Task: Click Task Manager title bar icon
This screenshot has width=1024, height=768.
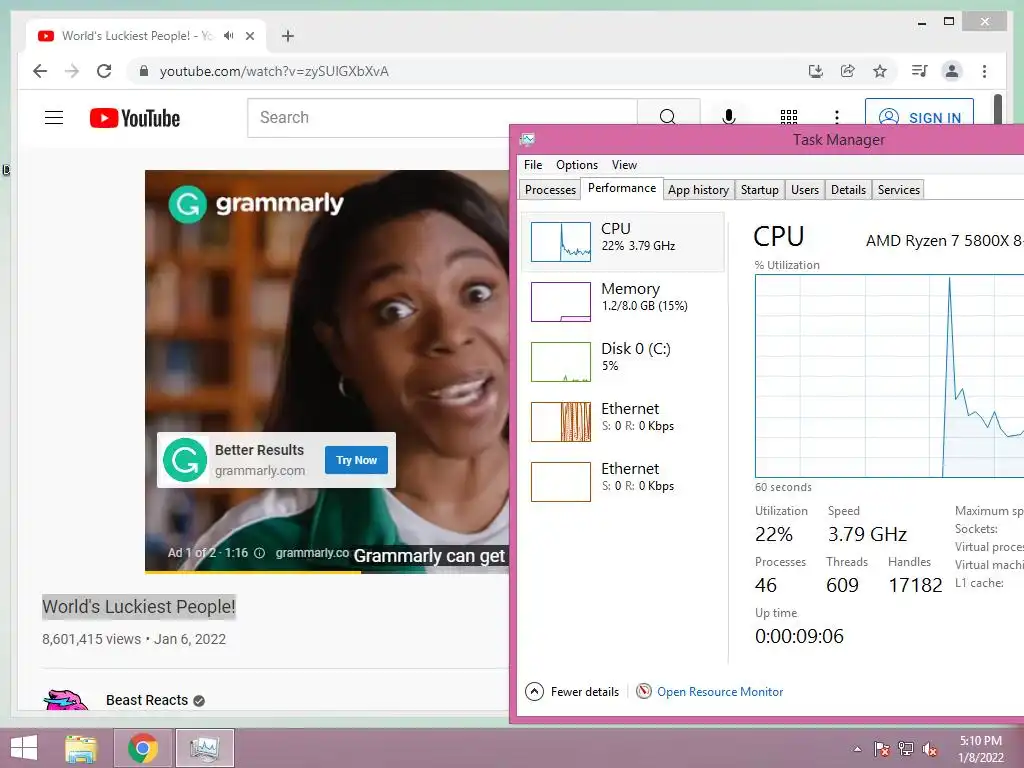Action: [527, 139]
